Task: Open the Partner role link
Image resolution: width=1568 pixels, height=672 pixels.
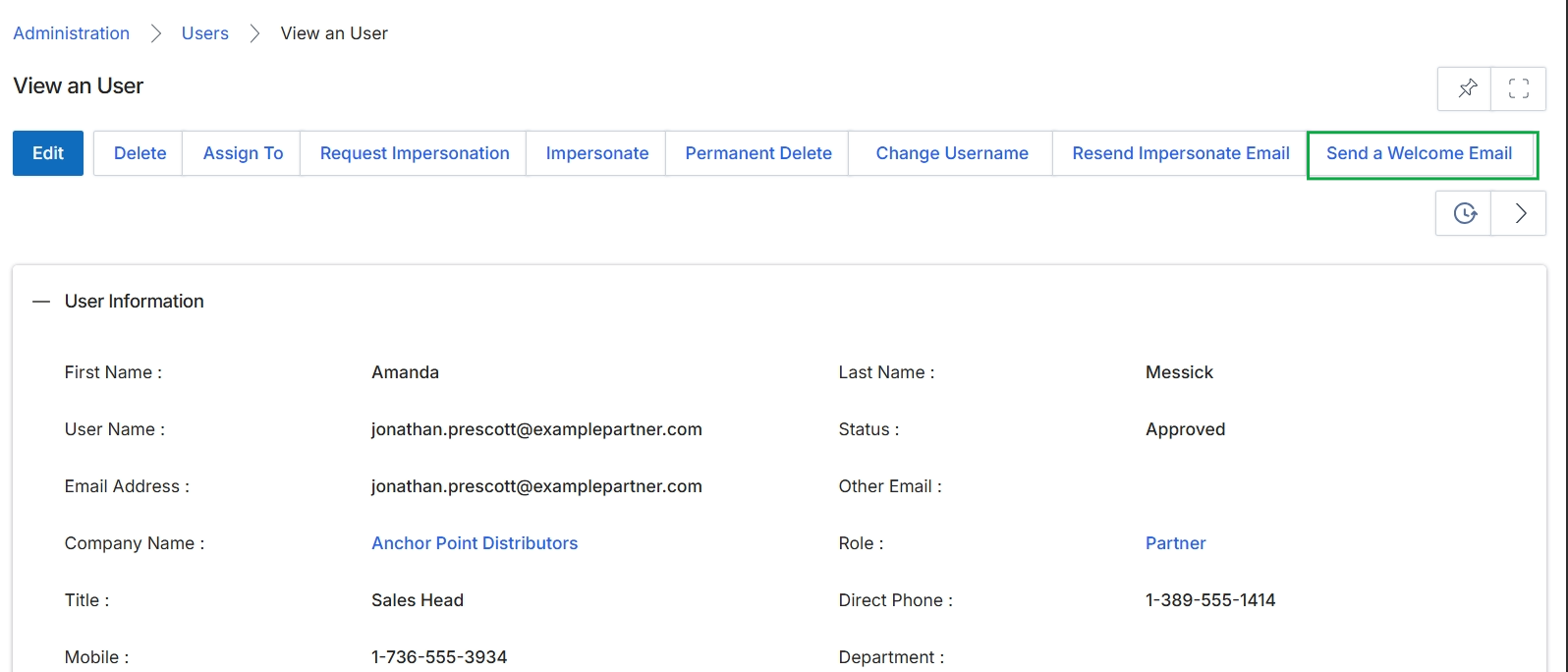Action: pos(1175,543)
